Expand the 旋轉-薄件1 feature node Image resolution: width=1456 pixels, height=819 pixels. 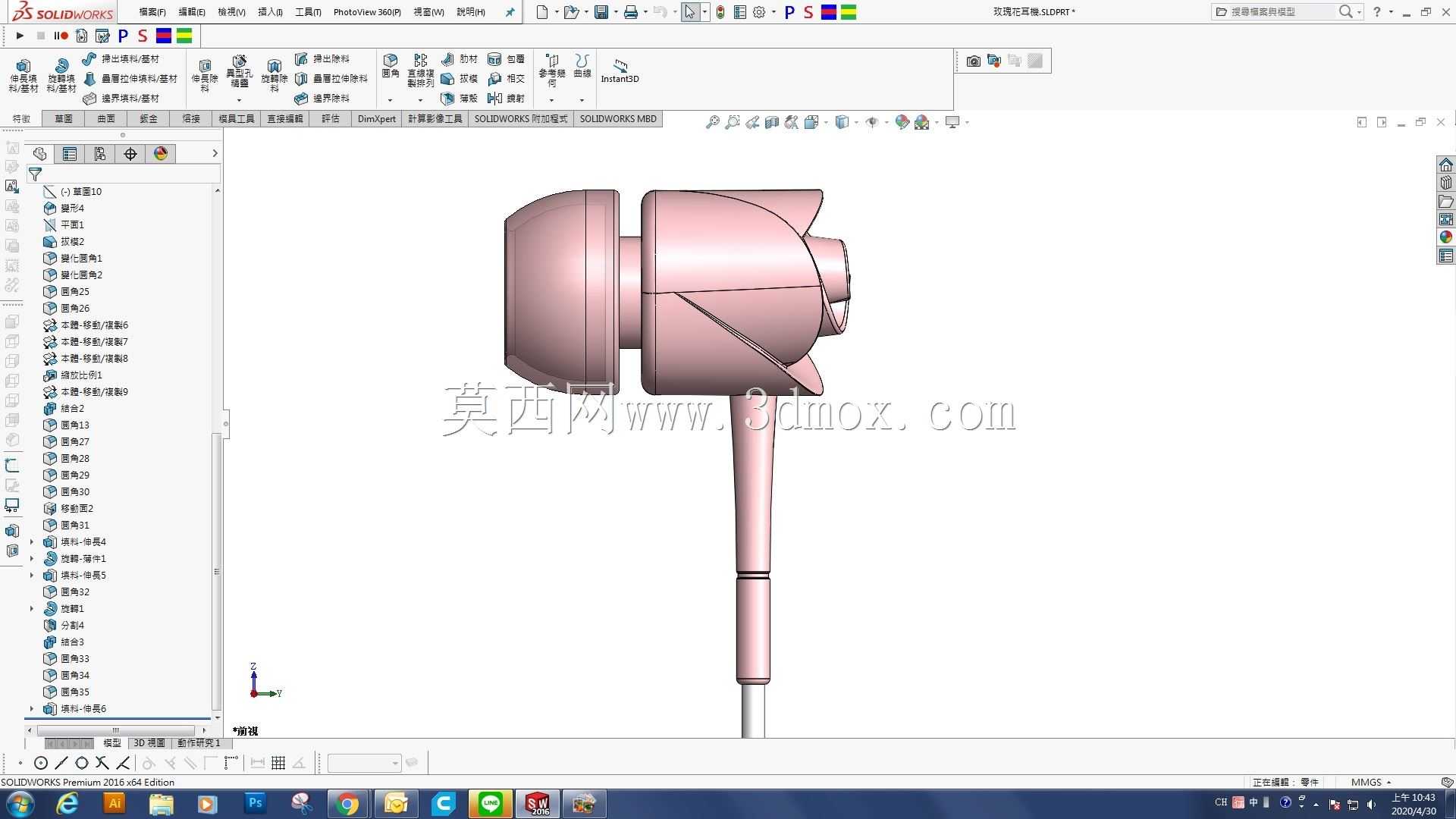31,558
